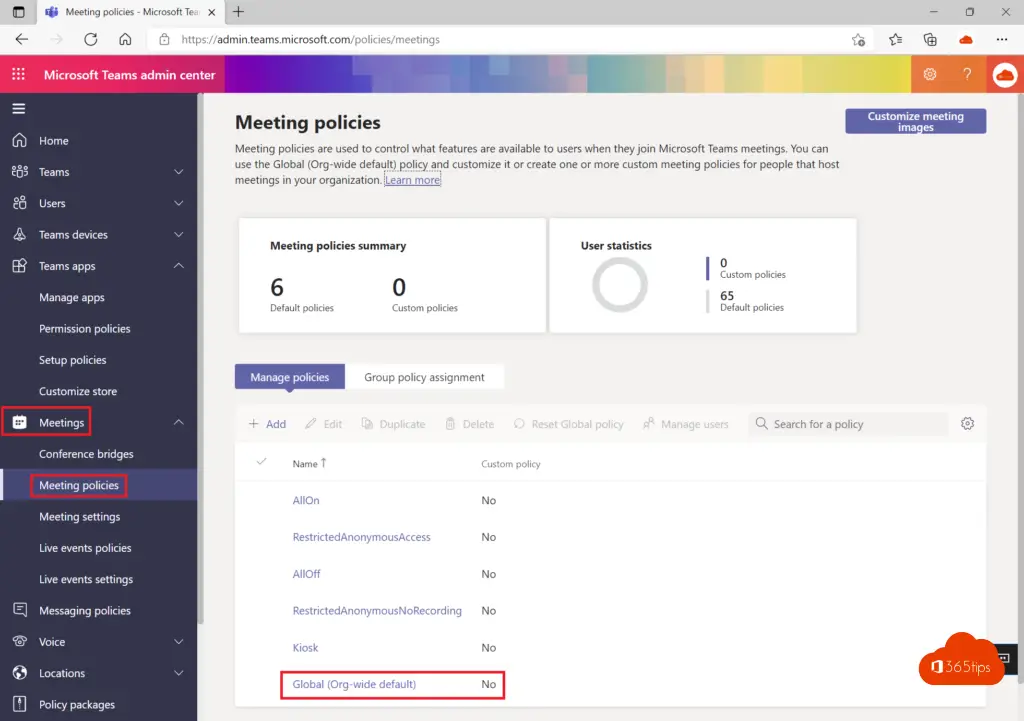The image size is (1024, 721).
Task: Expand the Teams menu chevron
Action: (179, 172)
